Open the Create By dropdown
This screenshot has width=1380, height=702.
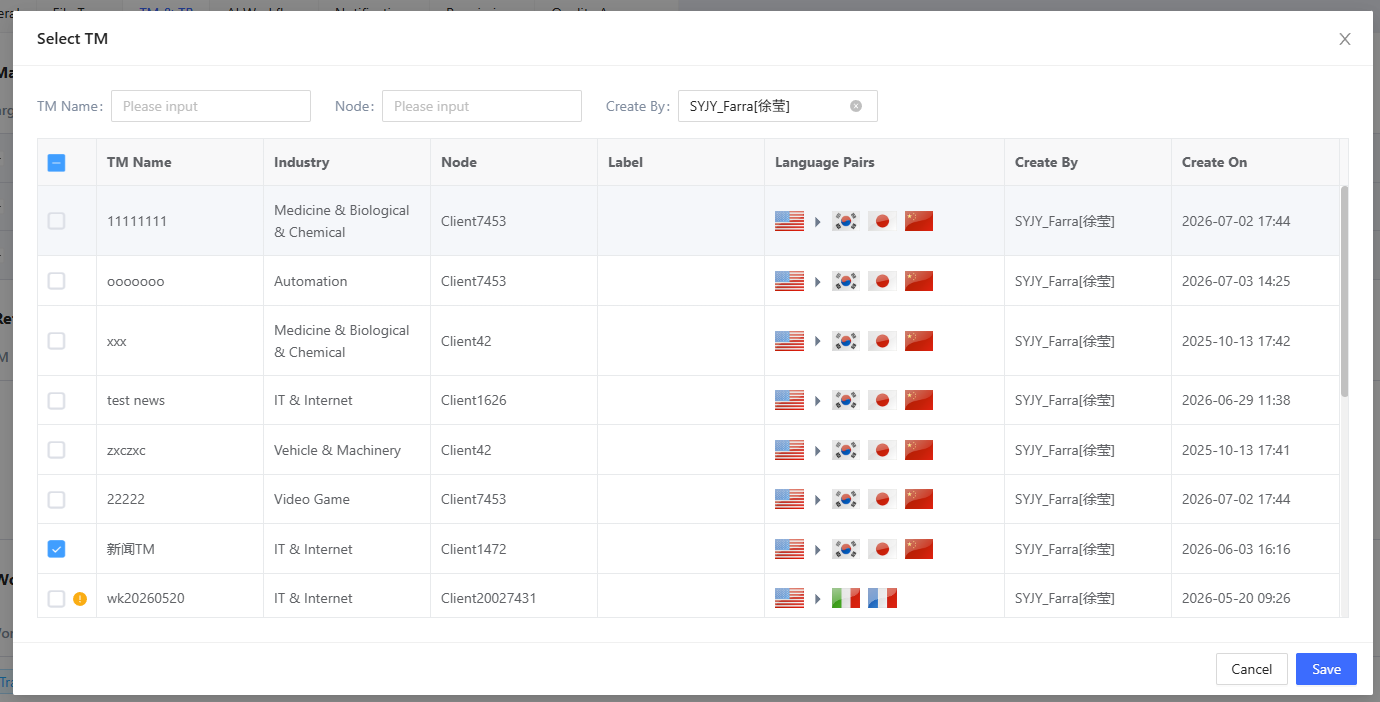(777, 106)
